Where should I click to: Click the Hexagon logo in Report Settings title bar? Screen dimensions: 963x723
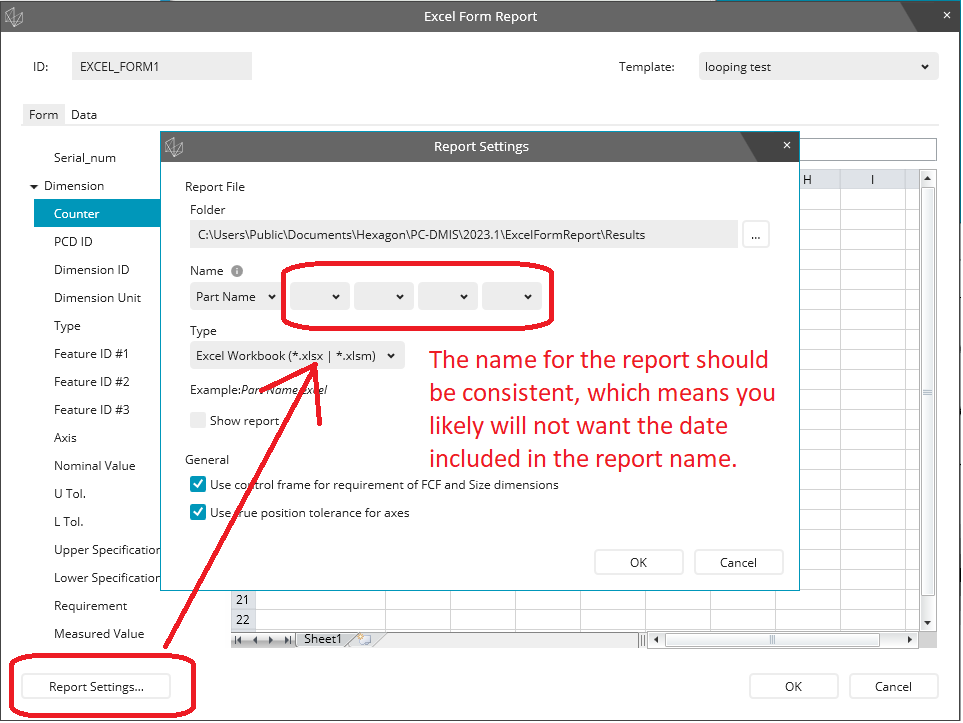pyautogui.click(x=175, y=146)
